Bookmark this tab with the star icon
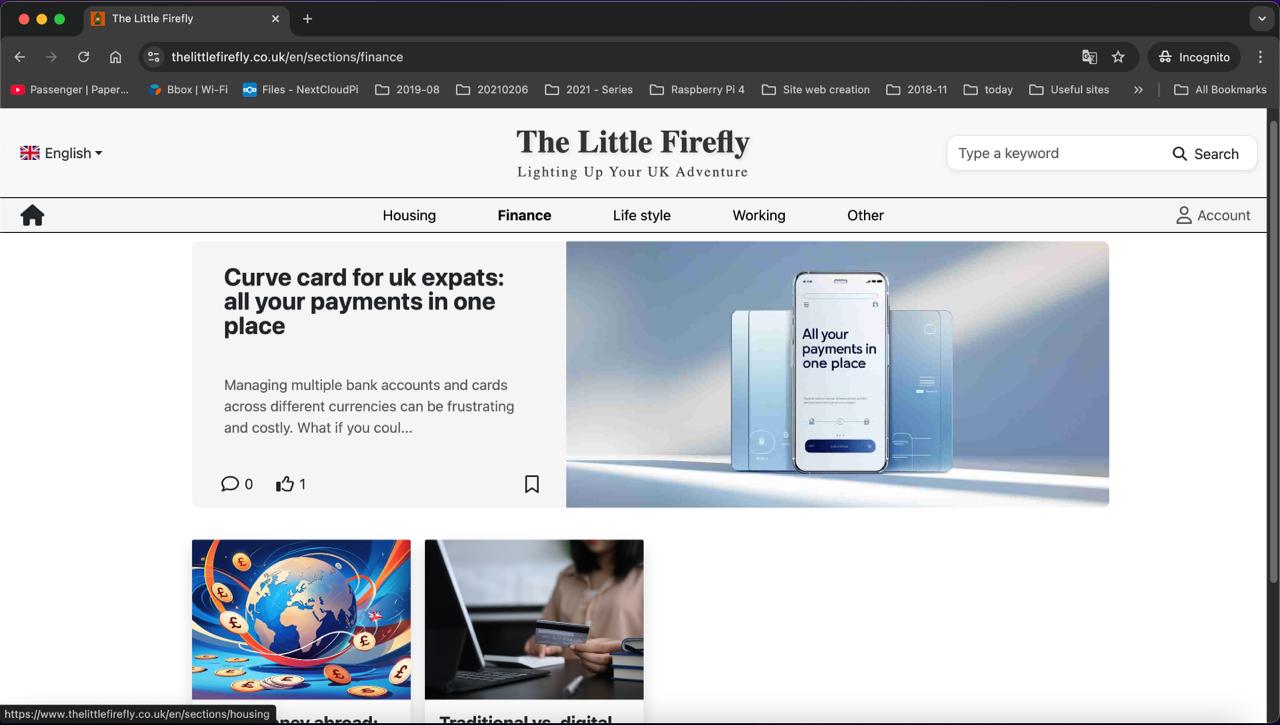 click(1119, 57)
